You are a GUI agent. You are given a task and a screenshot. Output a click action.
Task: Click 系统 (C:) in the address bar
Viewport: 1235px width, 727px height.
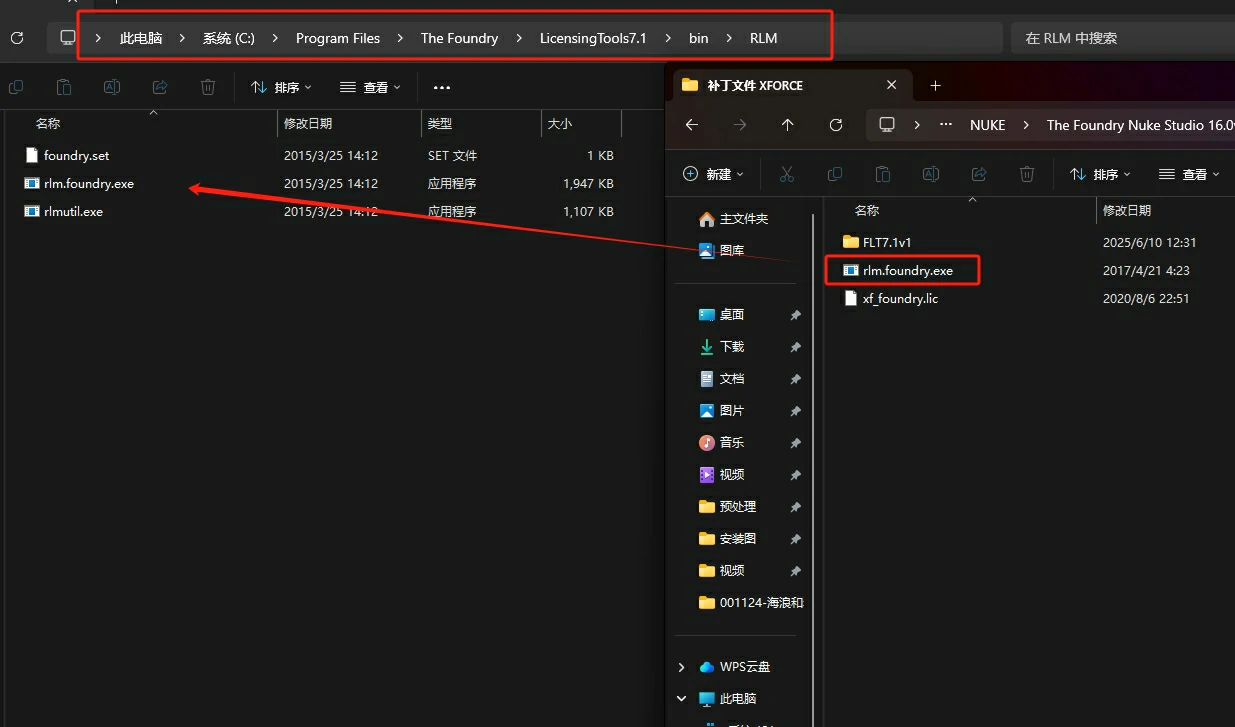click(x=229, y=38)
